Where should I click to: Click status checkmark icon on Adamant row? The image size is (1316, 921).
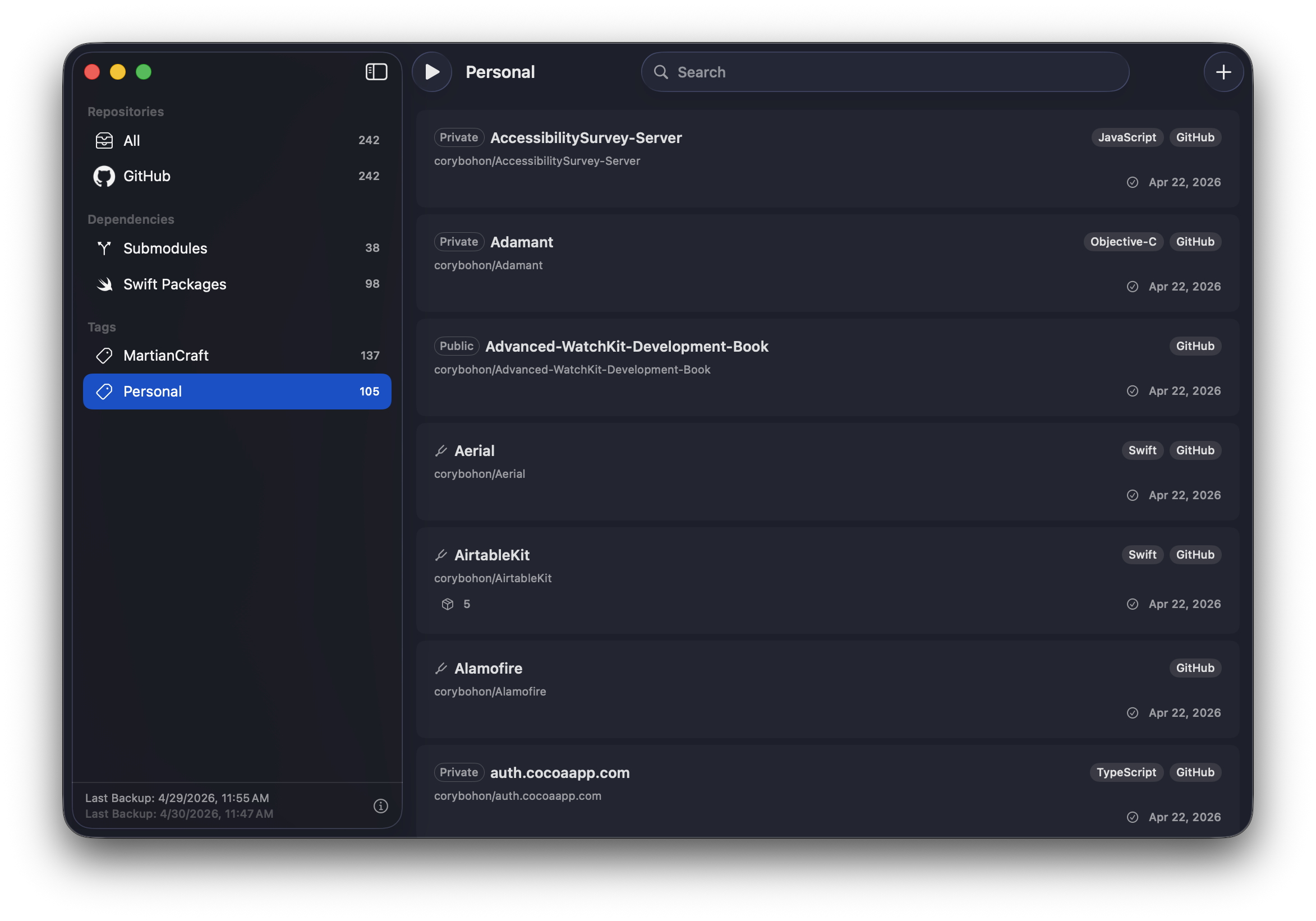(x=1132, y=287)
